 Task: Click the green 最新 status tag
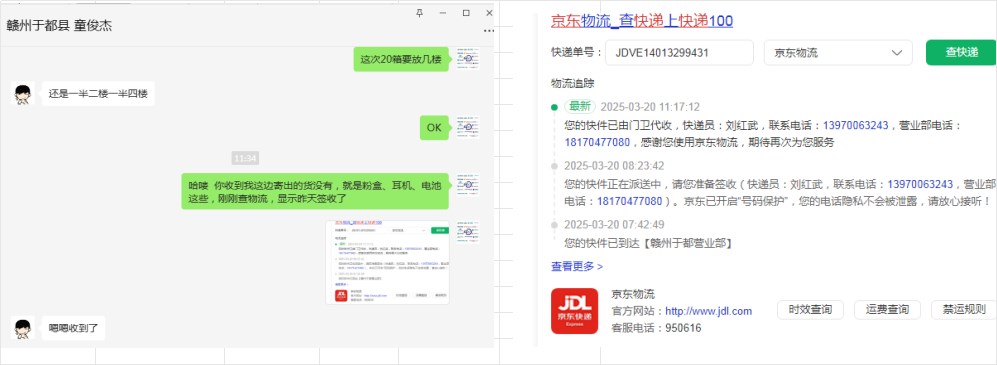(580, 106)
